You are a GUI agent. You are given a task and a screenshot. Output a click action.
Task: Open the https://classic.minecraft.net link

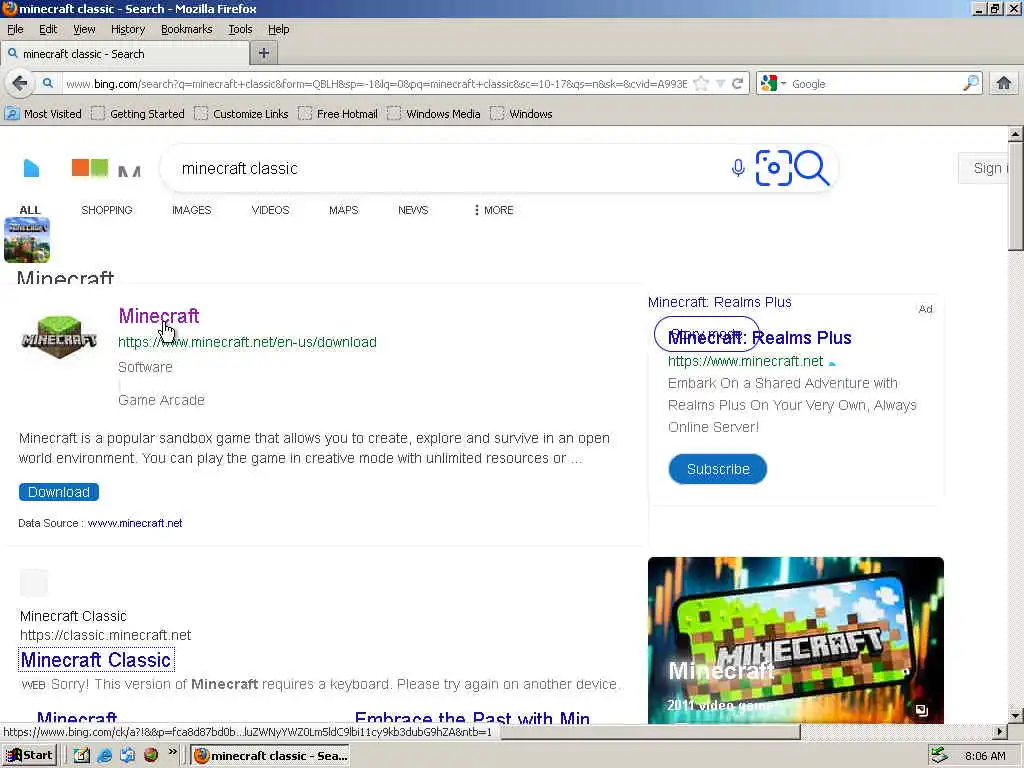105,635
